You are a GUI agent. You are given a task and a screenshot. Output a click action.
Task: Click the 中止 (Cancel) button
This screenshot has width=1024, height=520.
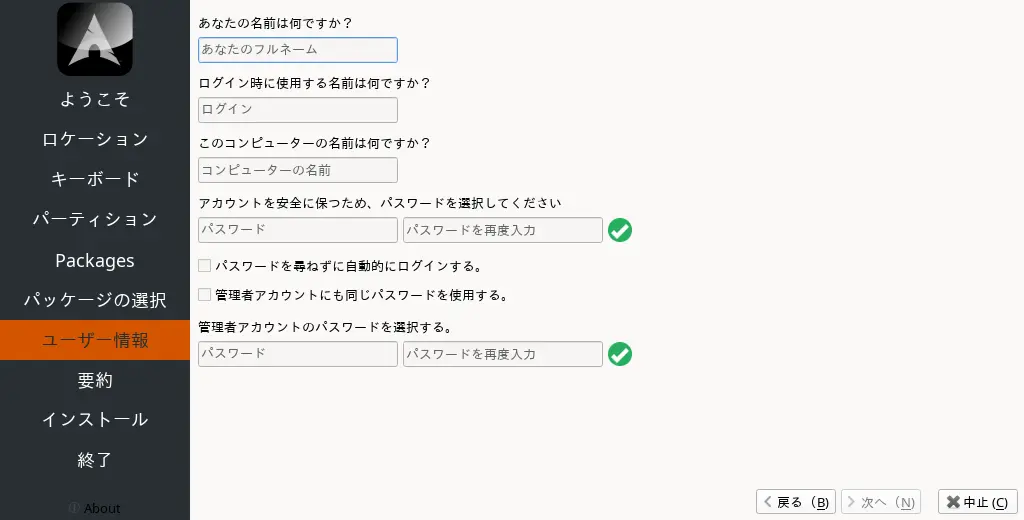pyautogui.click(x=978, y=502)
